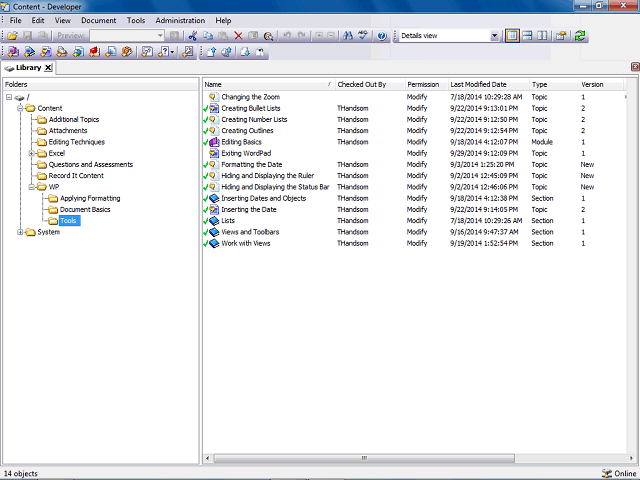
Task: Collapse the Content folder node
Action: click(x=20, y=108)
